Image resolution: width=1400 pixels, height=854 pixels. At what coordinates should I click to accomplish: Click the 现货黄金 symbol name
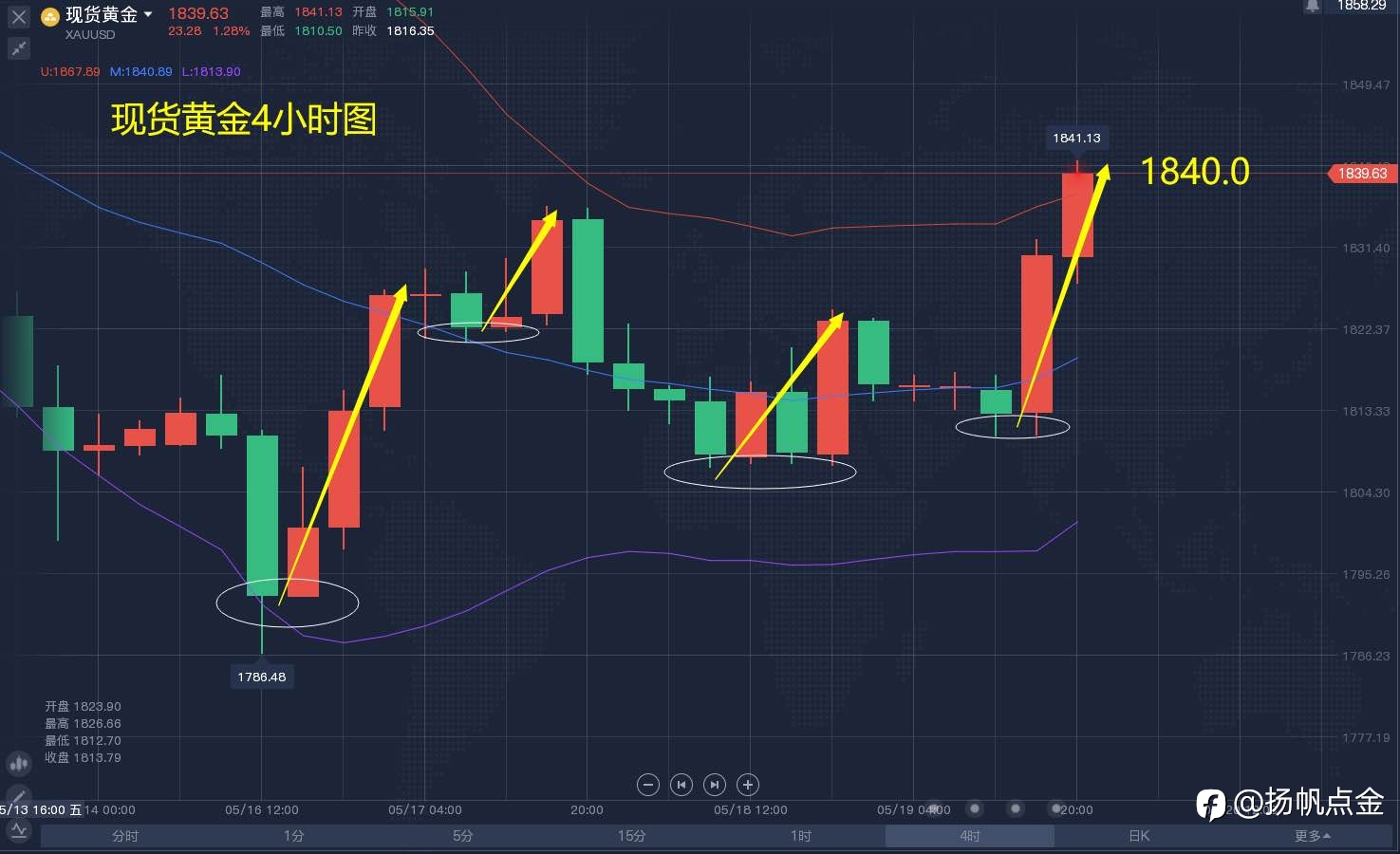[x=102, y=15]
